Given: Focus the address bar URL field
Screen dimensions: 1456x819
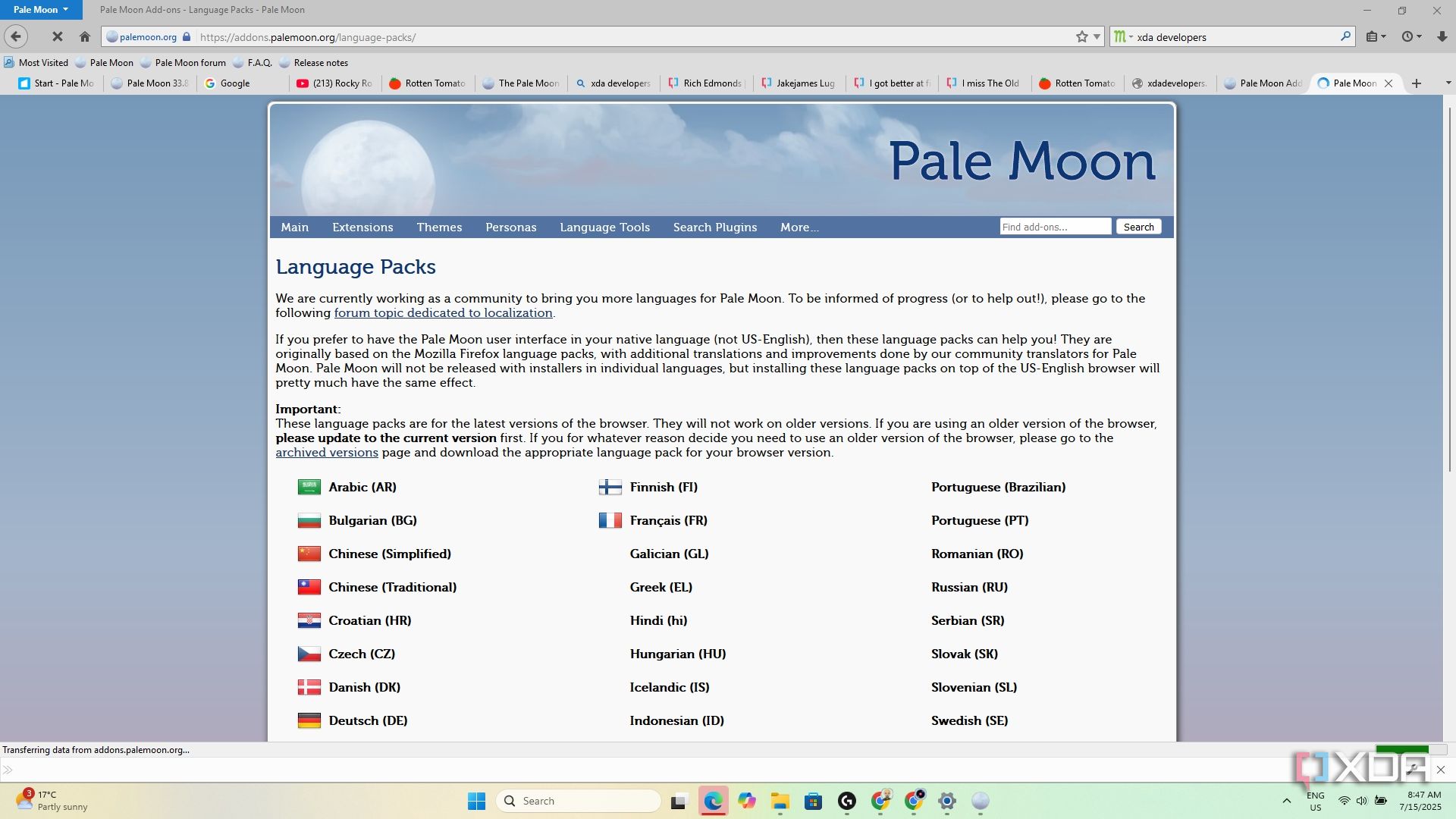Looking at the screenshot, I should click(633, 36).
